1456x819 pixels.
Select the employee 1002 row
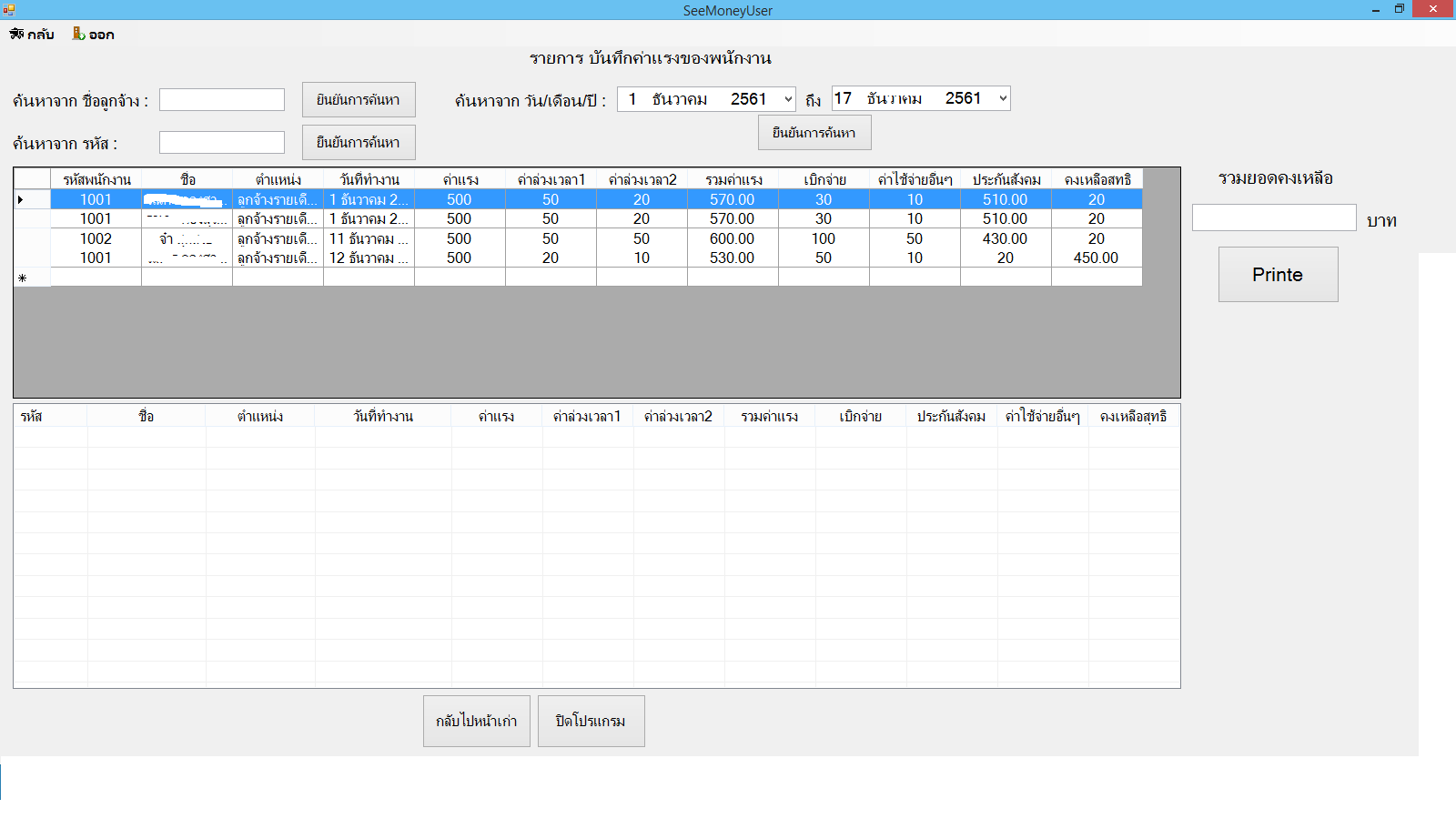(96, 238)
